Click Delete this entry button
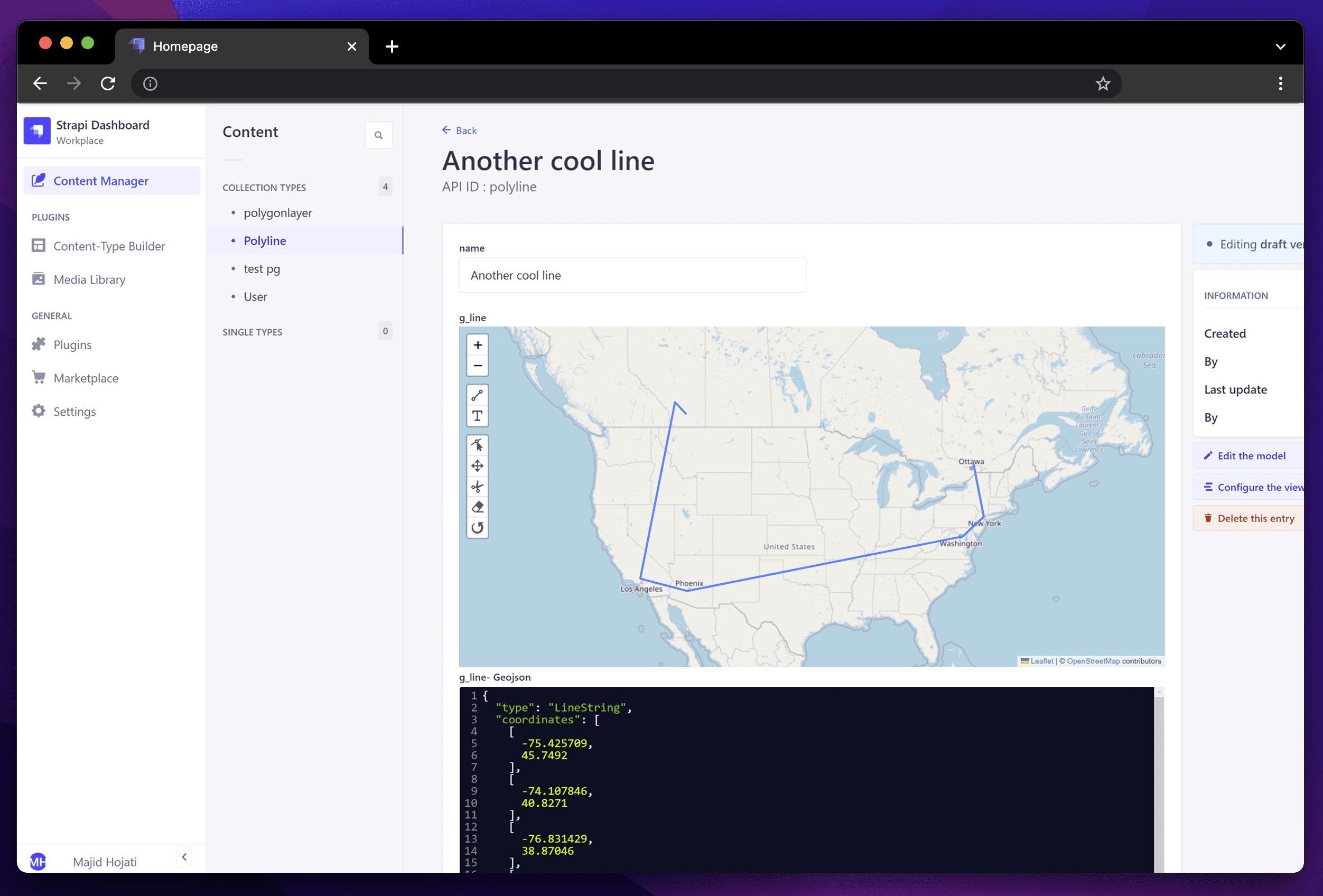Viewport: 1323px width, 896px height. (x=1255, y=518)
